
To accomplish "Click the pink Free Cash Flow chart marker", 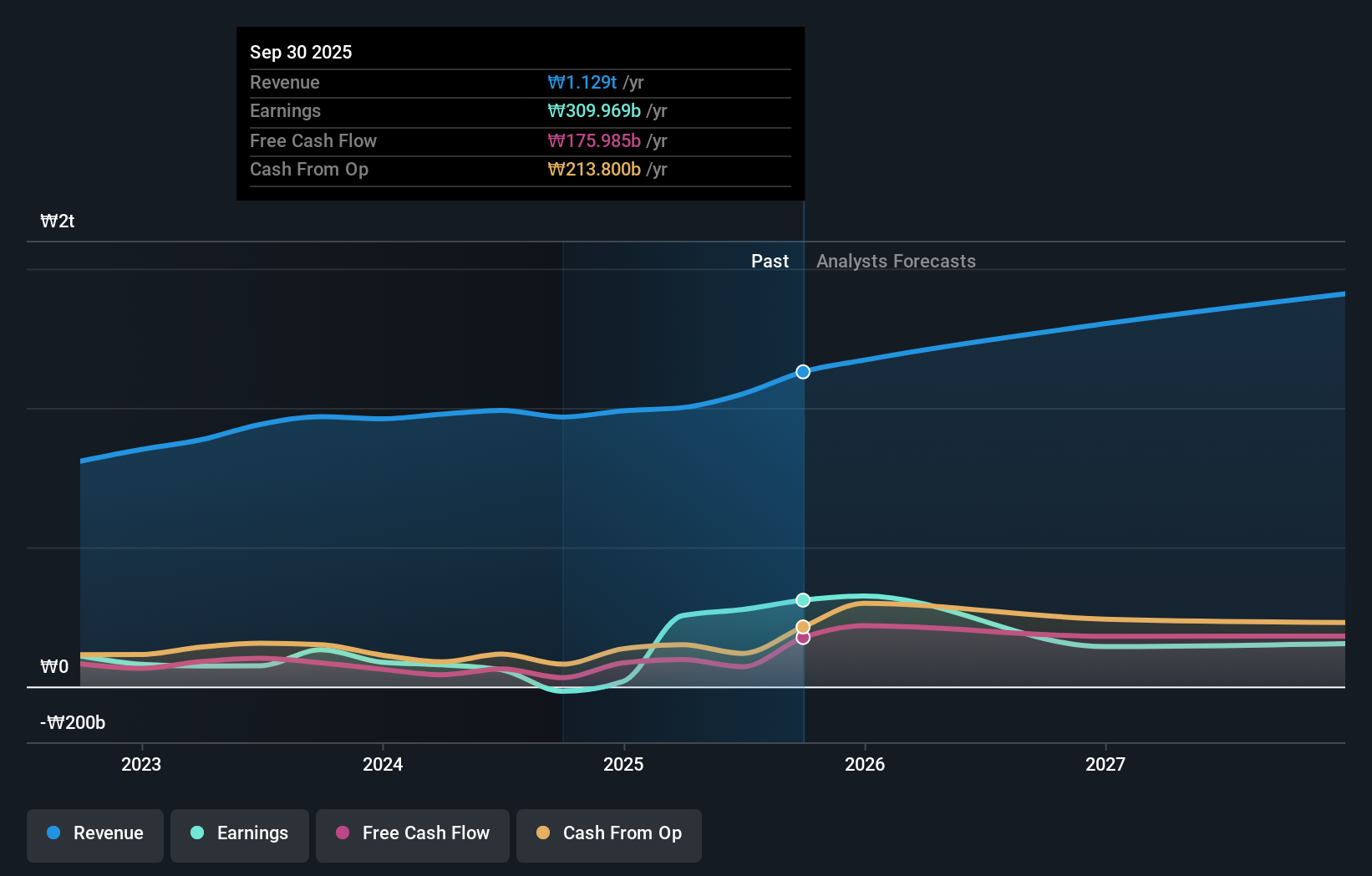I will point(802,638).
